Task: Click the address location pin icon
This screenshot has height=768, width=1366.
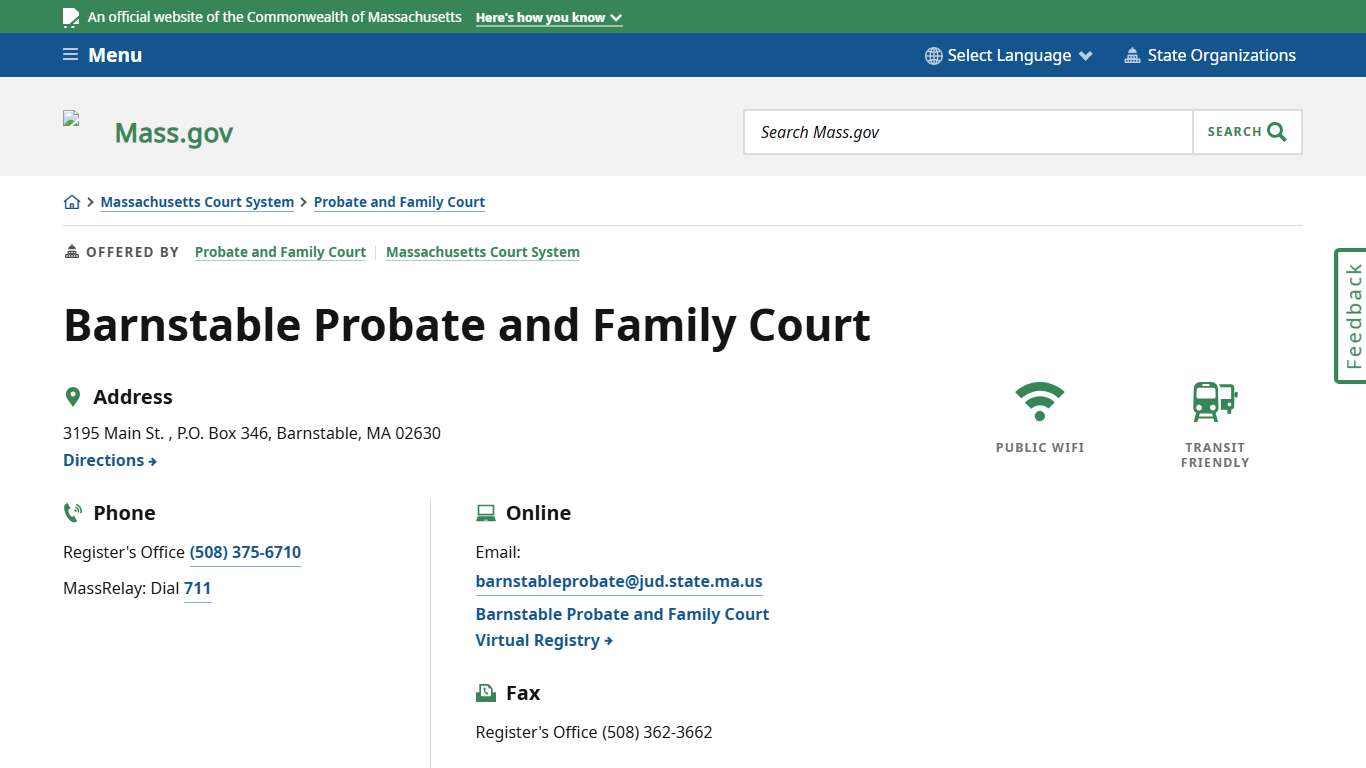Action: click(73, 396)
